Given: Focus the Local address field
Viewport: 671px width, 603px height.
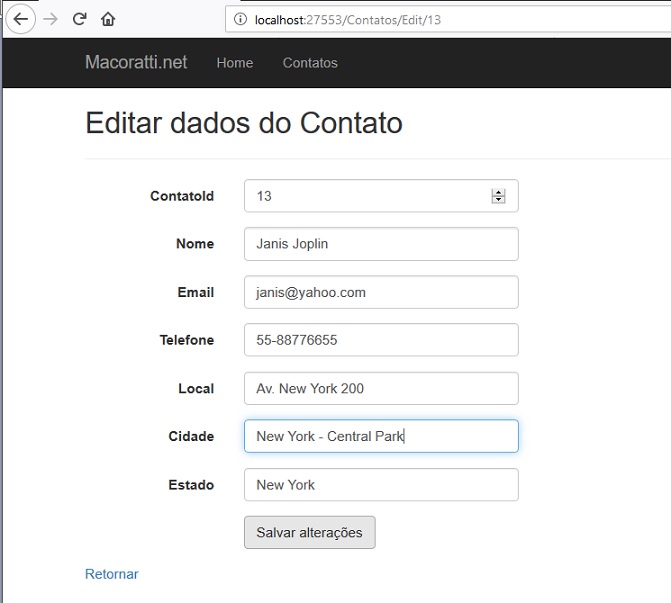Looking at the screenshot, I should point(381,389).
